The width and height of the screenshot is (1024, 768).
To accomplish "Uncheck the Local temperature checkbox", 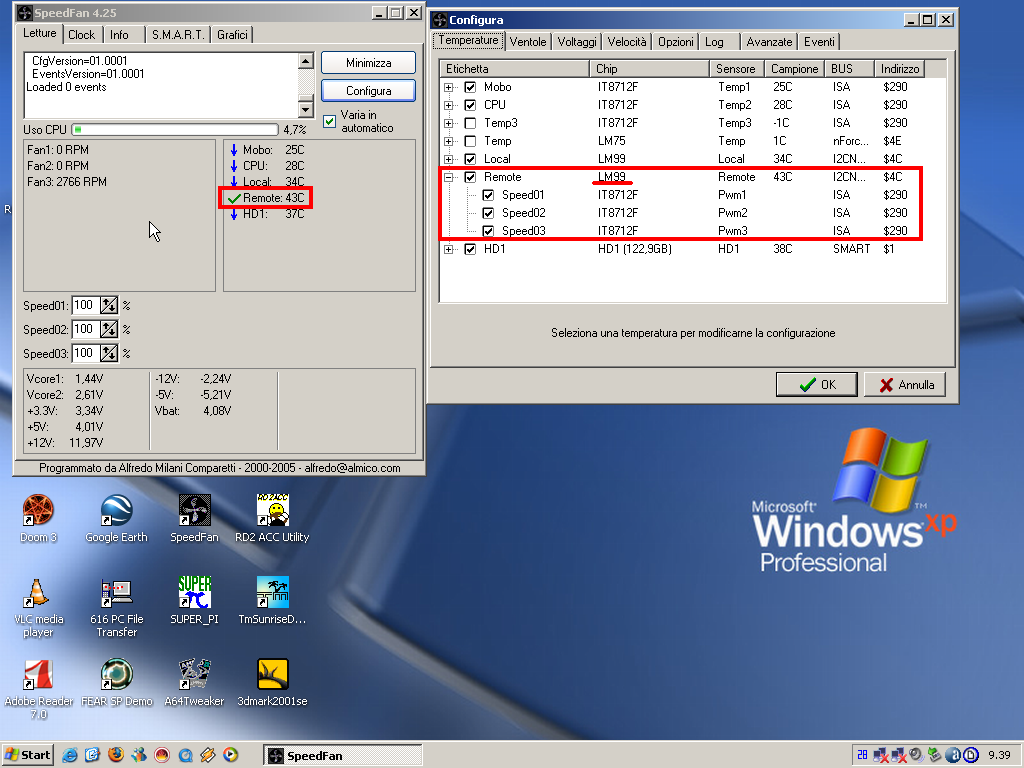I will (470, 159).
